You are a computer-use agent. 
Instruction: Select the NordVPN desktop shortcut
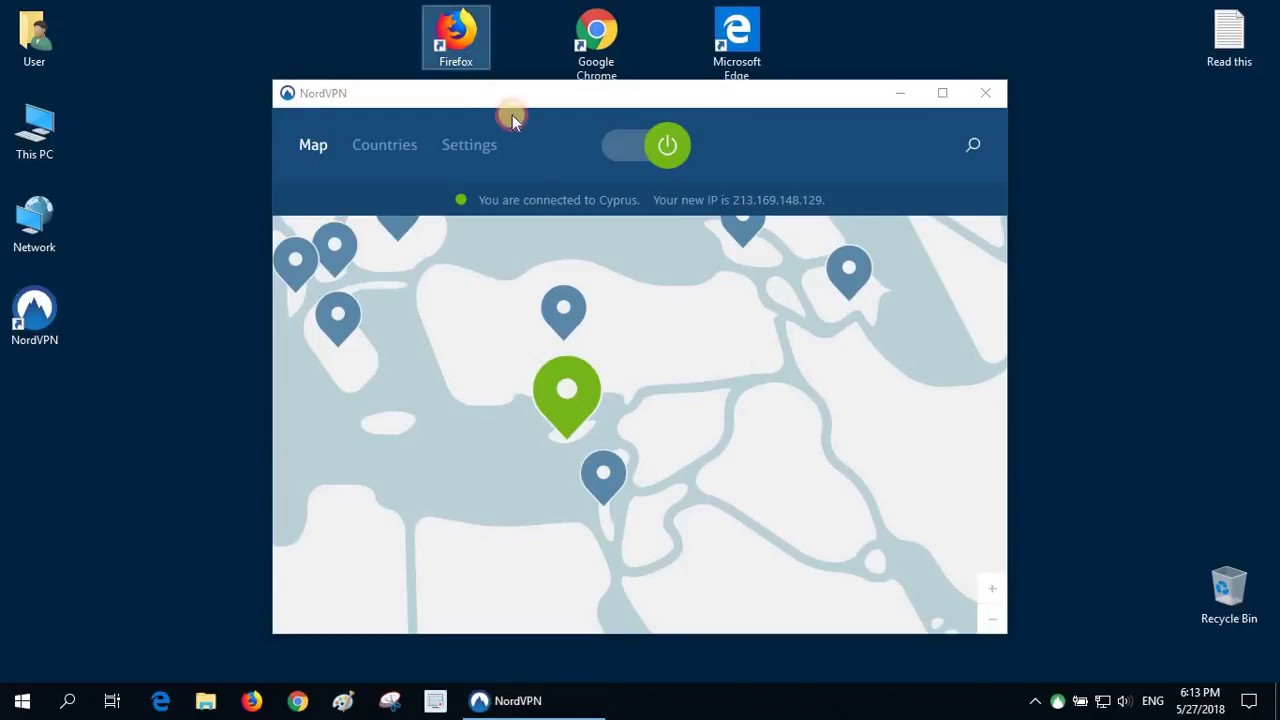[x=34, y=318]
